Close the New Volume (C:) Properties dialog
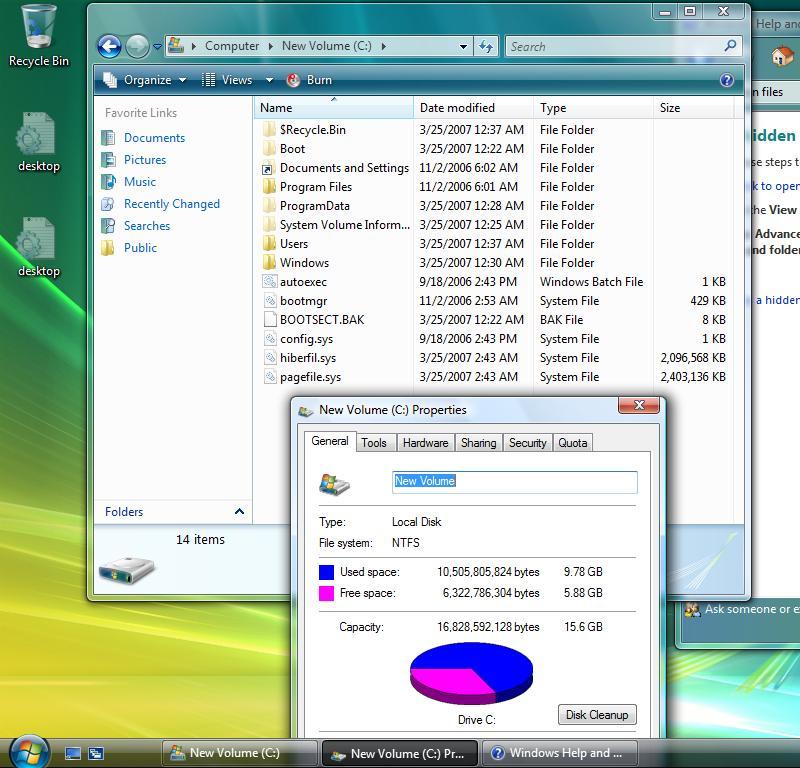This screenshot has height=768, width=800. 639,405
